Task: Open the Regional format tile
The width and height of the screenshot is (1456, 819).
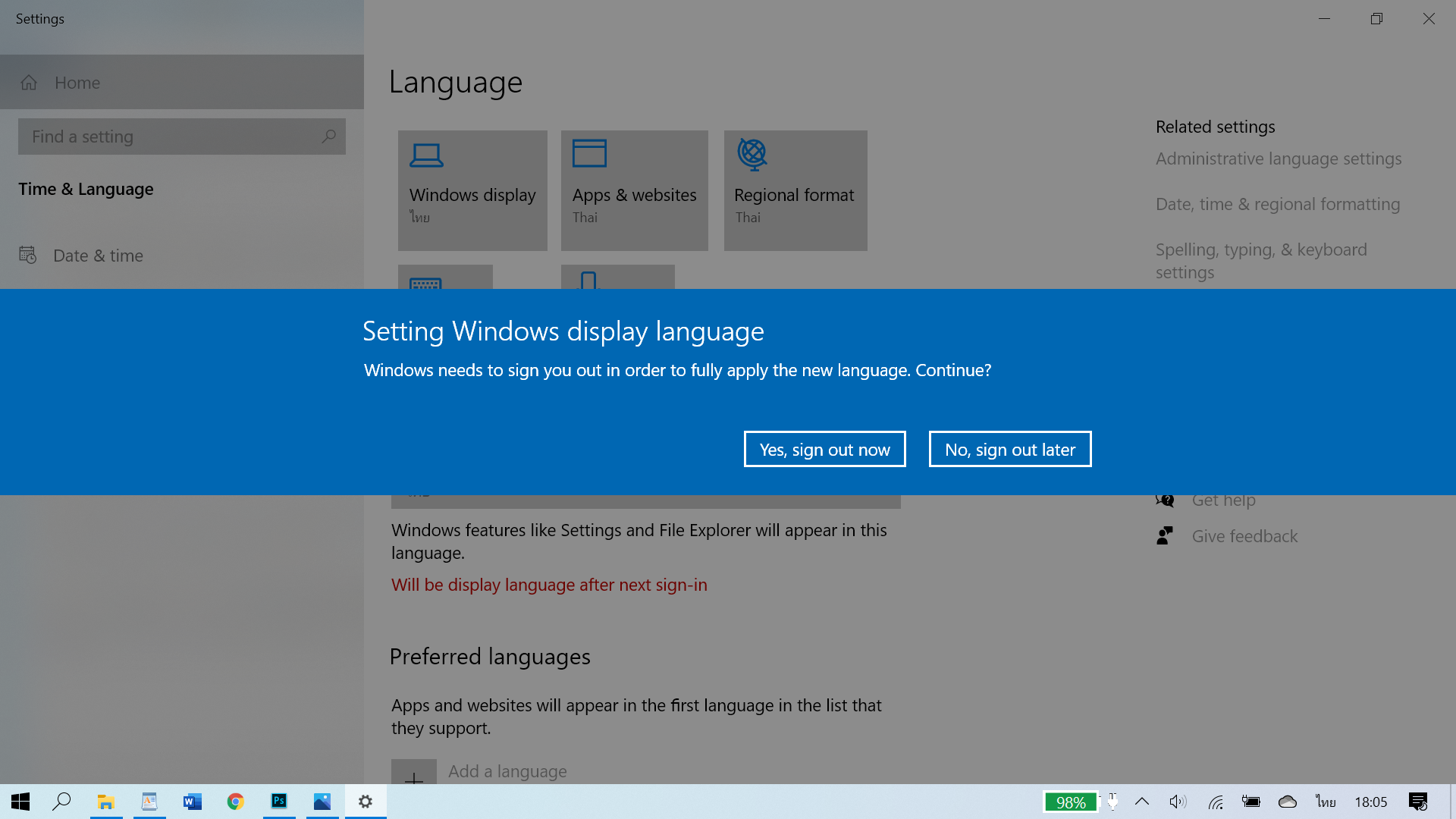Action: coord(795,190)
